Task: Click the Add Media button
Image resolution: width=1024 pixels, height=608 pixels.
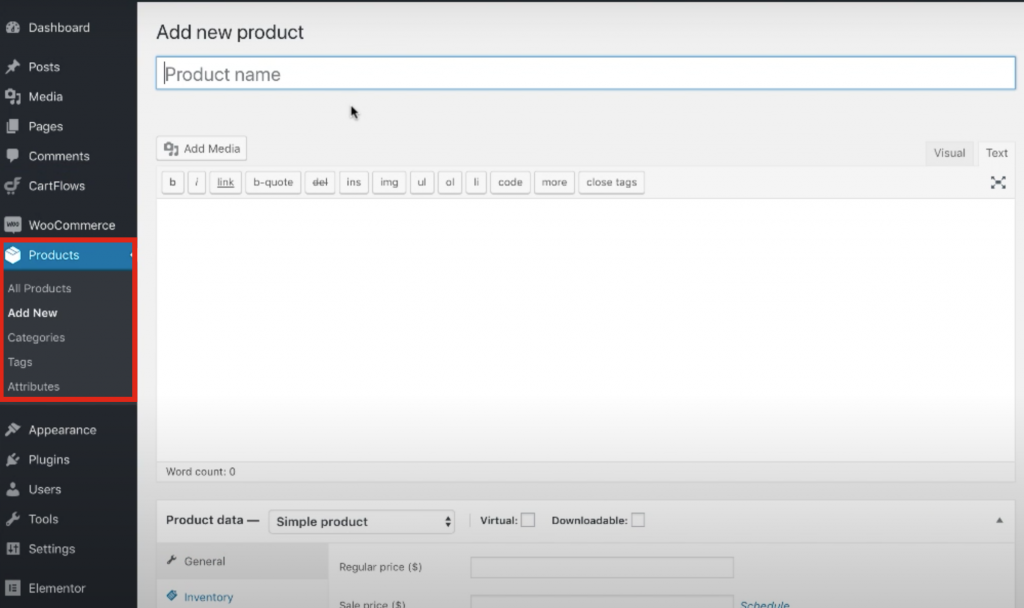Action: pos(202,148)
